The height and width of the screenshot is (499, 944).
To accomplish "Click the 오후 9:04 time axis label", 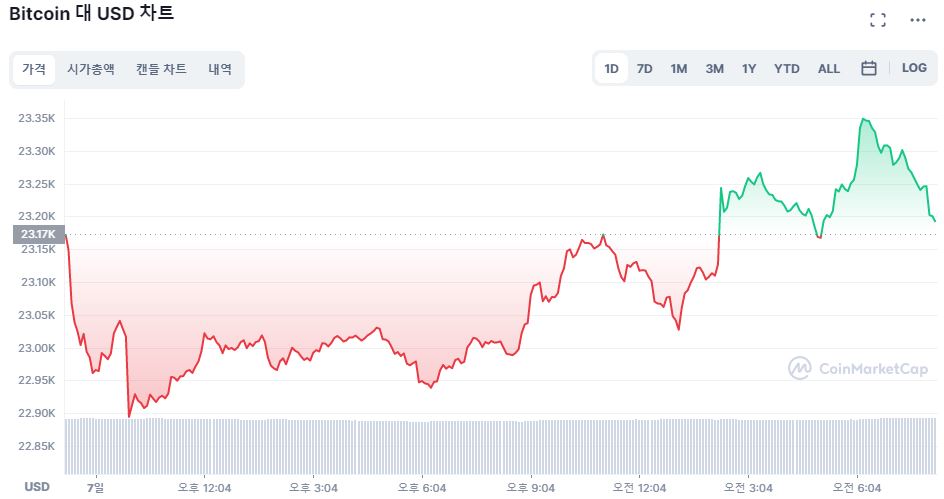I will point(531,488).
